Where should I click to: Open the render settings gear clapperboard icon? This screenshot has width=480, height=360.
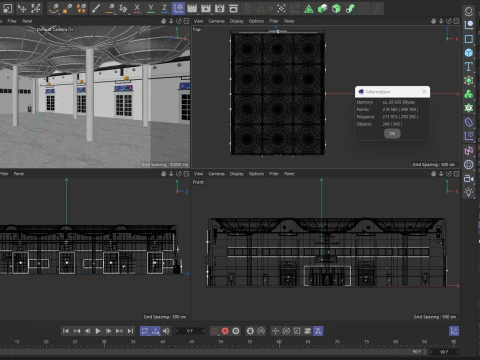tap(219, 8)
